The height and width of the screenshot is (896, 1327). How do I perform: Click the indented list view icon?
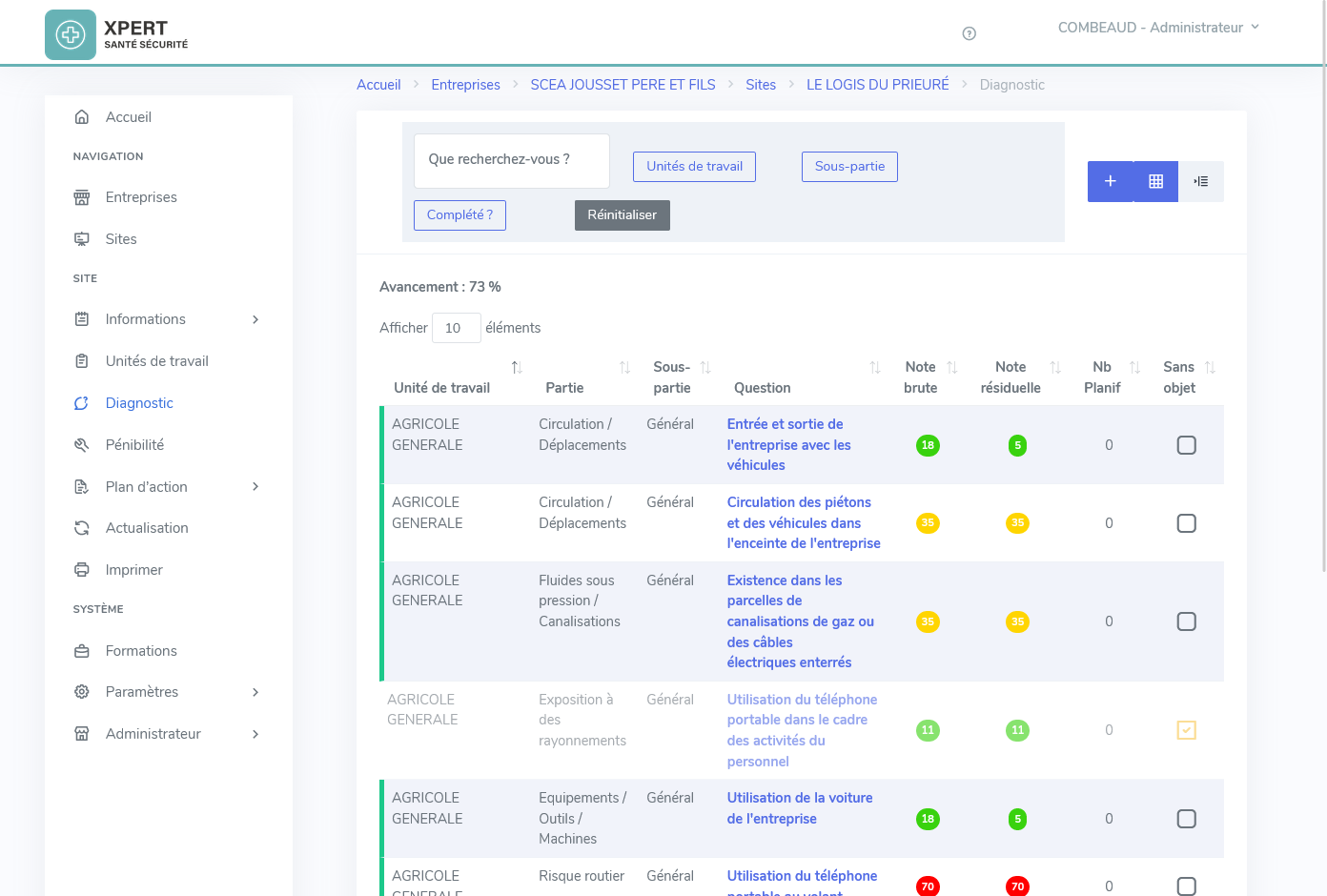coord(1200,181)
